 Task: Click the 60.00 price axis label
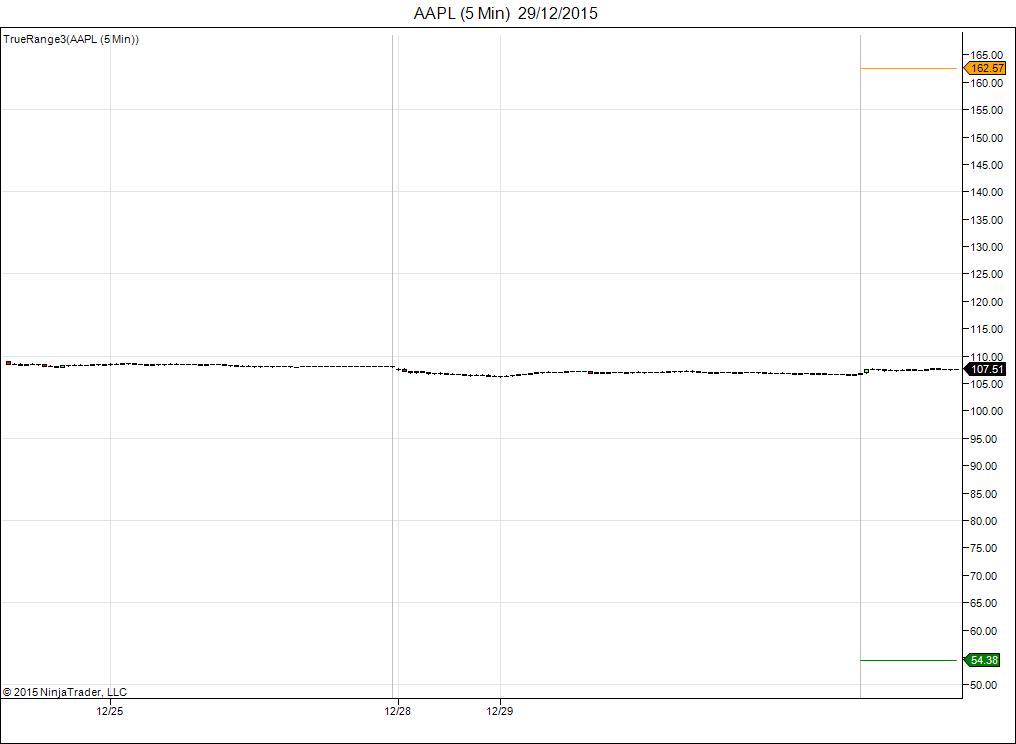pyautogui.click(x=984, y=631)
